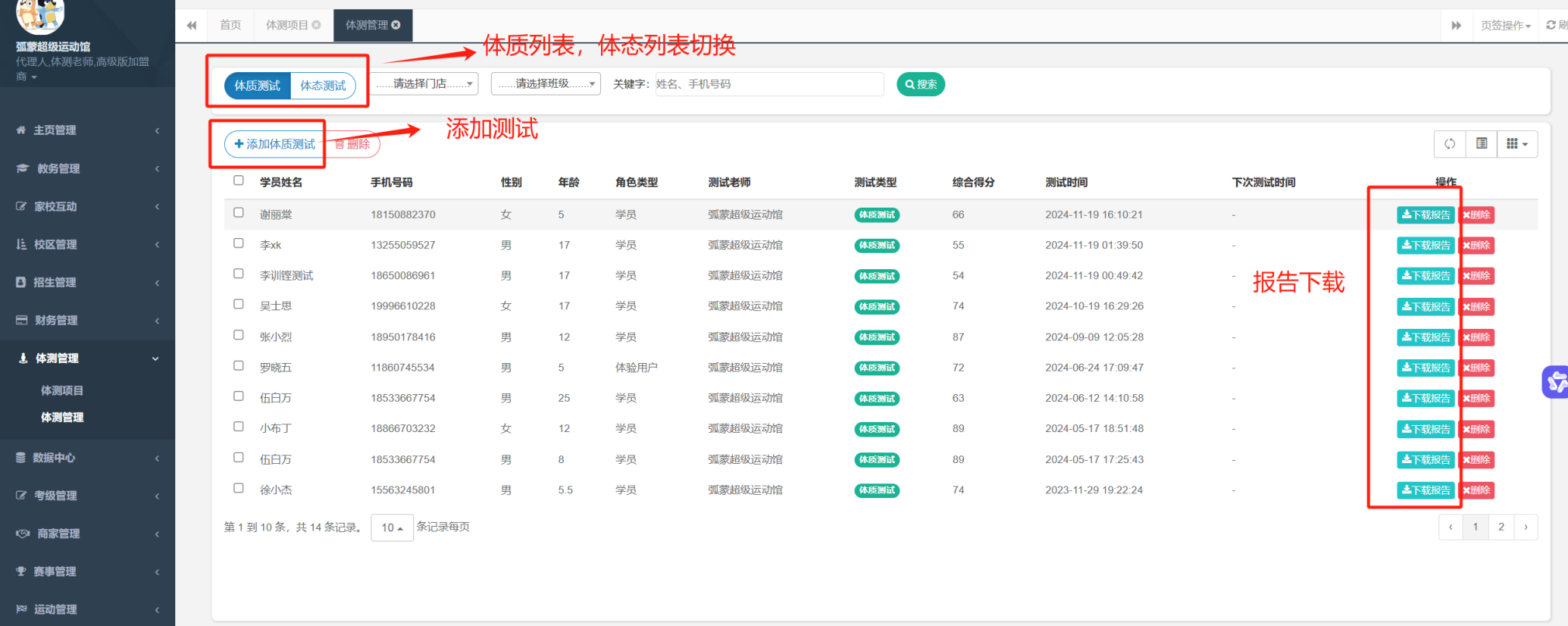Image resolution: width=1568 pixels, height=626 pixels.
Task: Open the 请选择门店 dropdown
Action: pyautogui.click(x=424, y=84)
